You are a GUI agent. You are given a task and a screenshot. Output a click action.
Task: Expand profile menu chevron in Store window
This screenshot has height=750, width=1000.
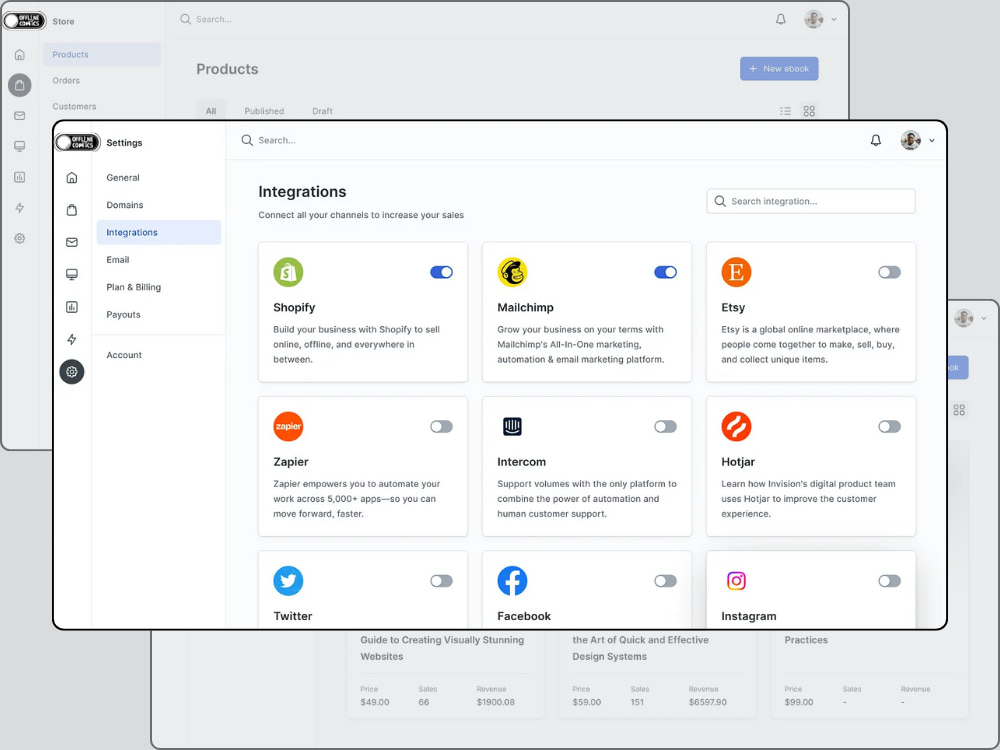tap(834, 19)
